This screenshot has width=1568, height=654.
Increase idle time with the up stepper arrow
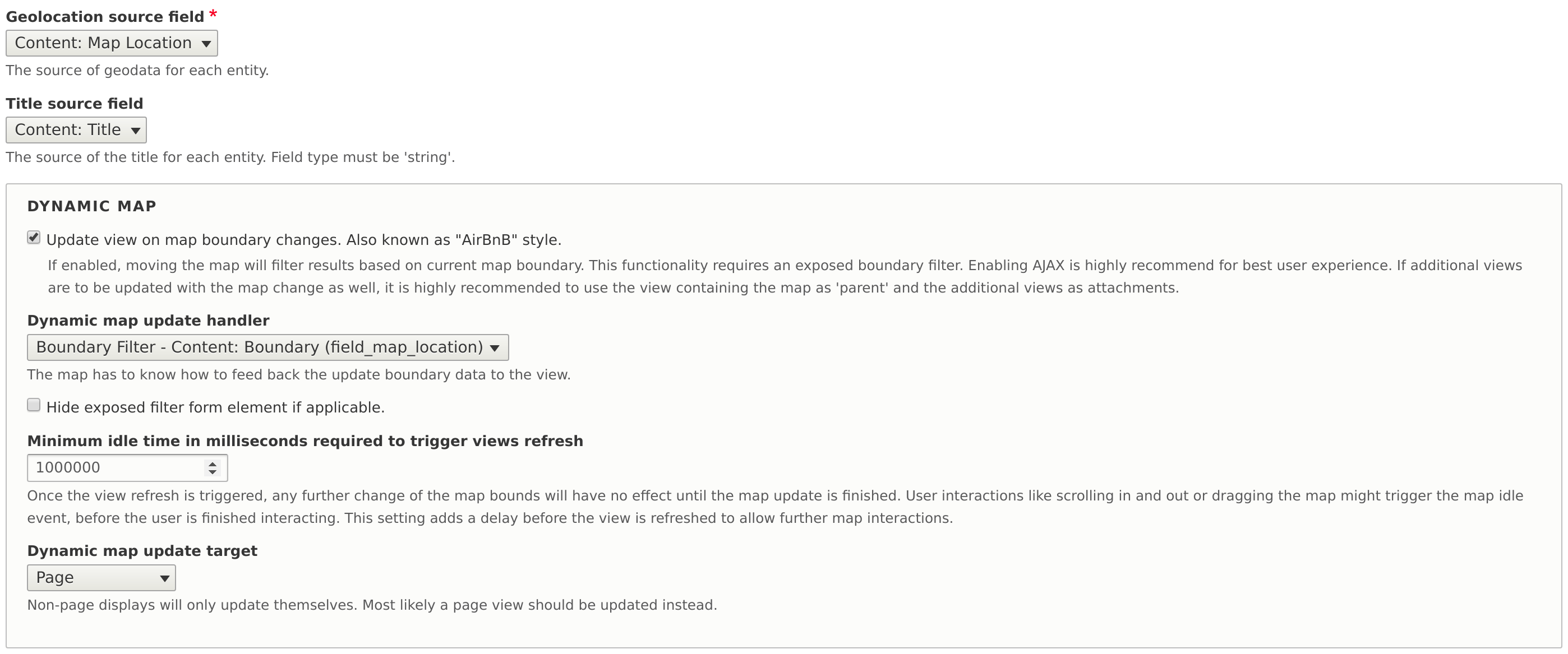click(213, 463)
